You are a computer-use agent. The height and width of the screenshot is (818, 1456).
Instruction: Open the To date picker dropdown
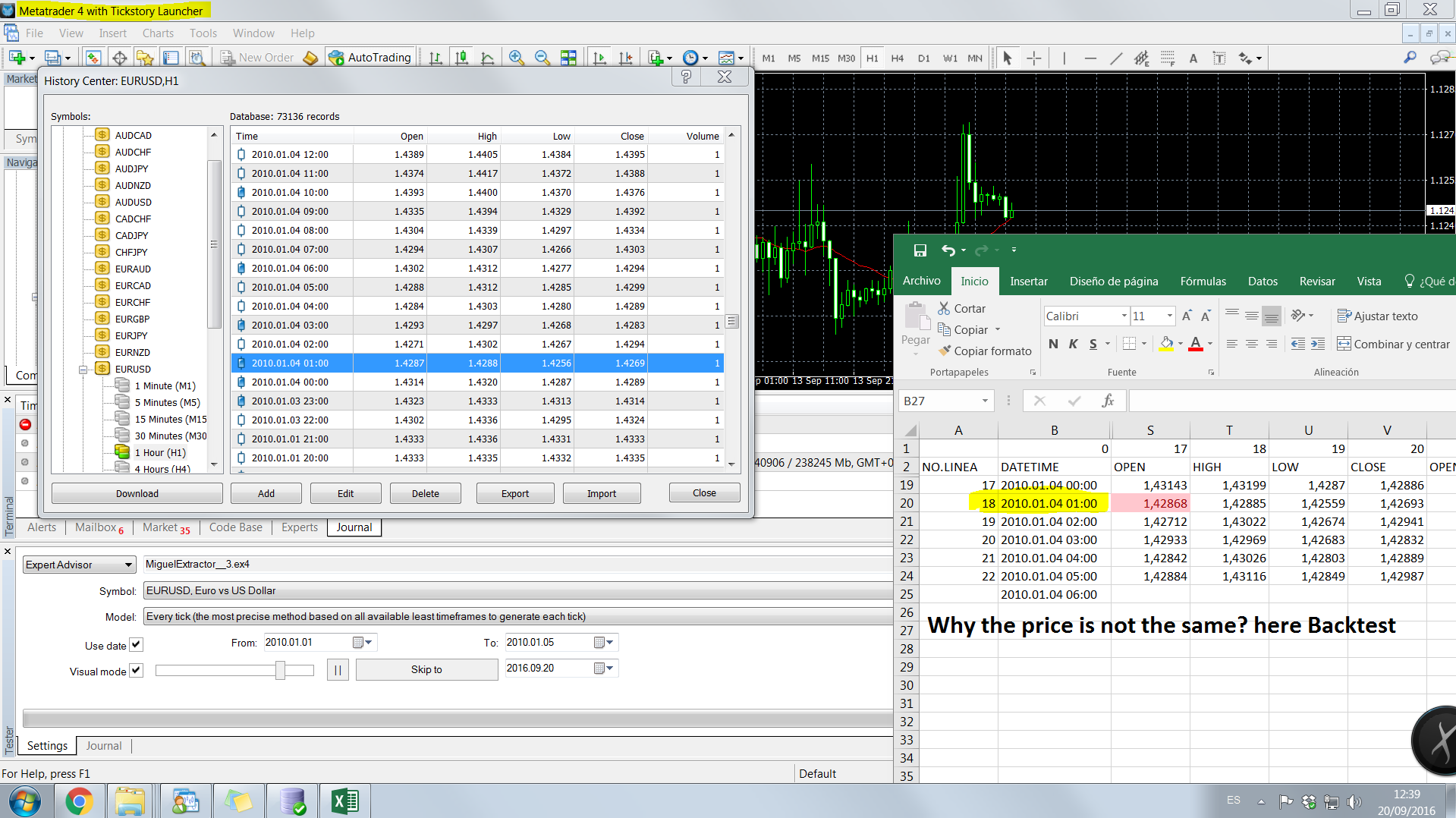pos(605,643)
